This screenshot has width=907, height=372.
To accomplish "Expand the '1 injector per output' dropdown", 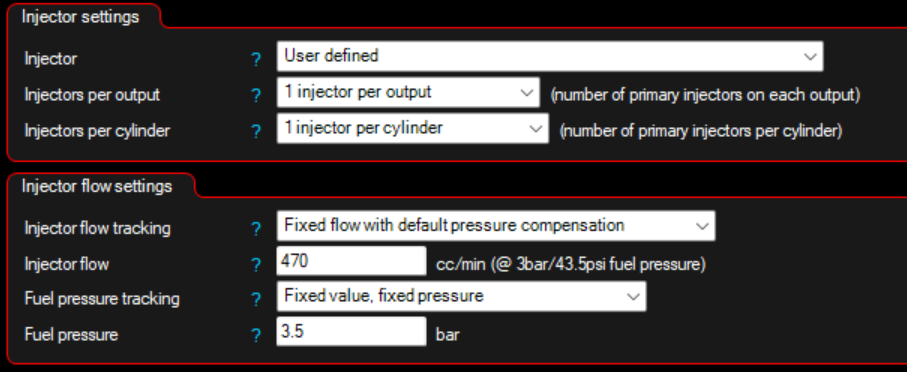I will point(408,93).
